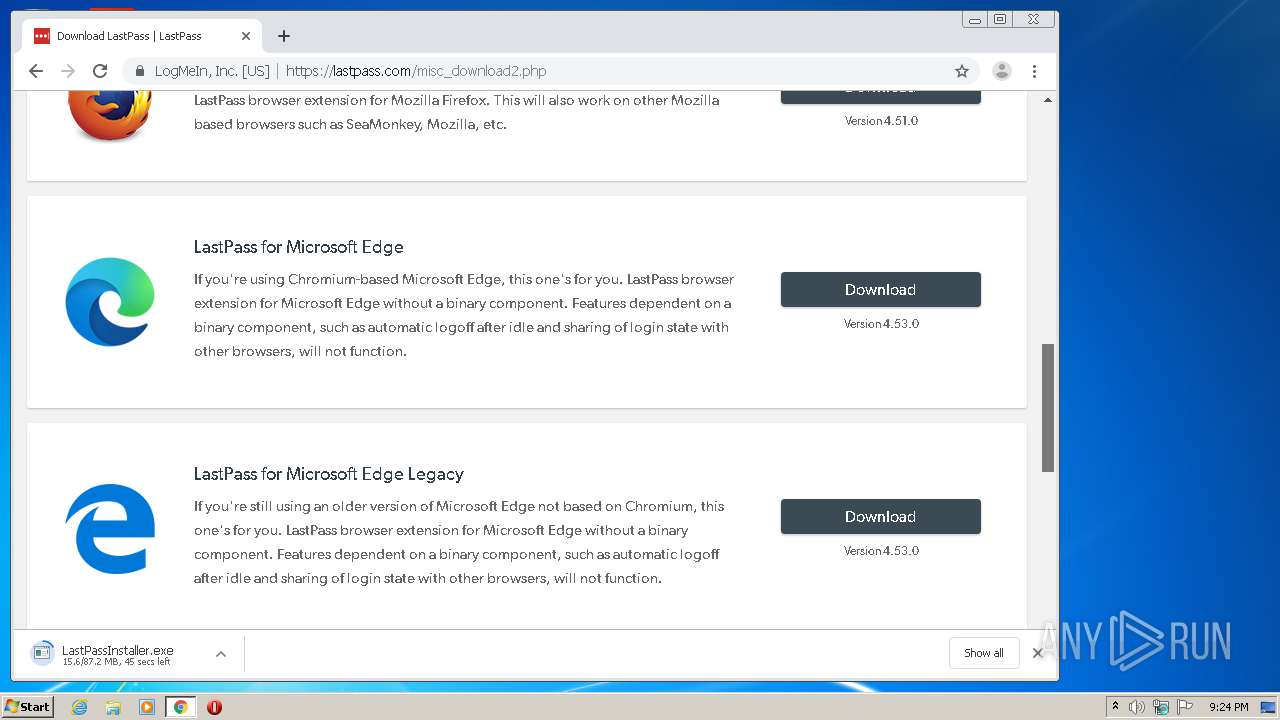The image size is (1280, 720).
Task: View site security lock information
Action: 140,71
